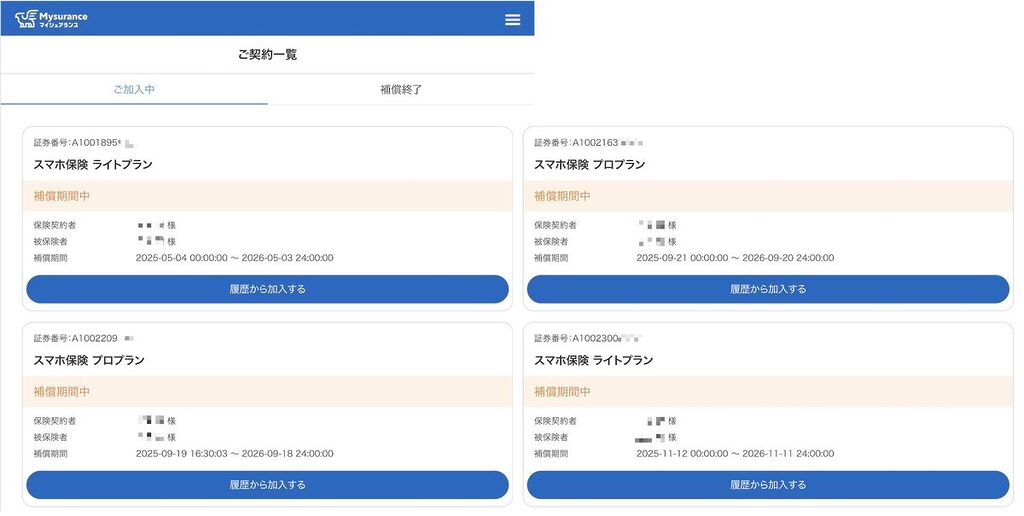The width and height of the screenshot is (1024, 516).
Task: Click the coverage period starting 2025-11-12
Action: click(x=734, y=454)
